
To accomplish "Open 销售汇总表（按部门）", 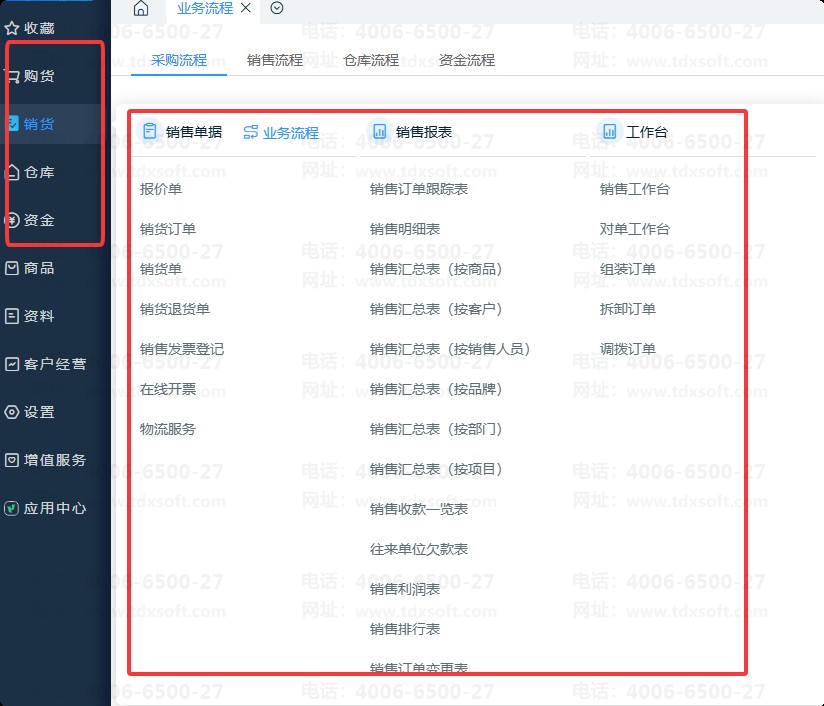I will pyautogui.click(x=436, y=429).
